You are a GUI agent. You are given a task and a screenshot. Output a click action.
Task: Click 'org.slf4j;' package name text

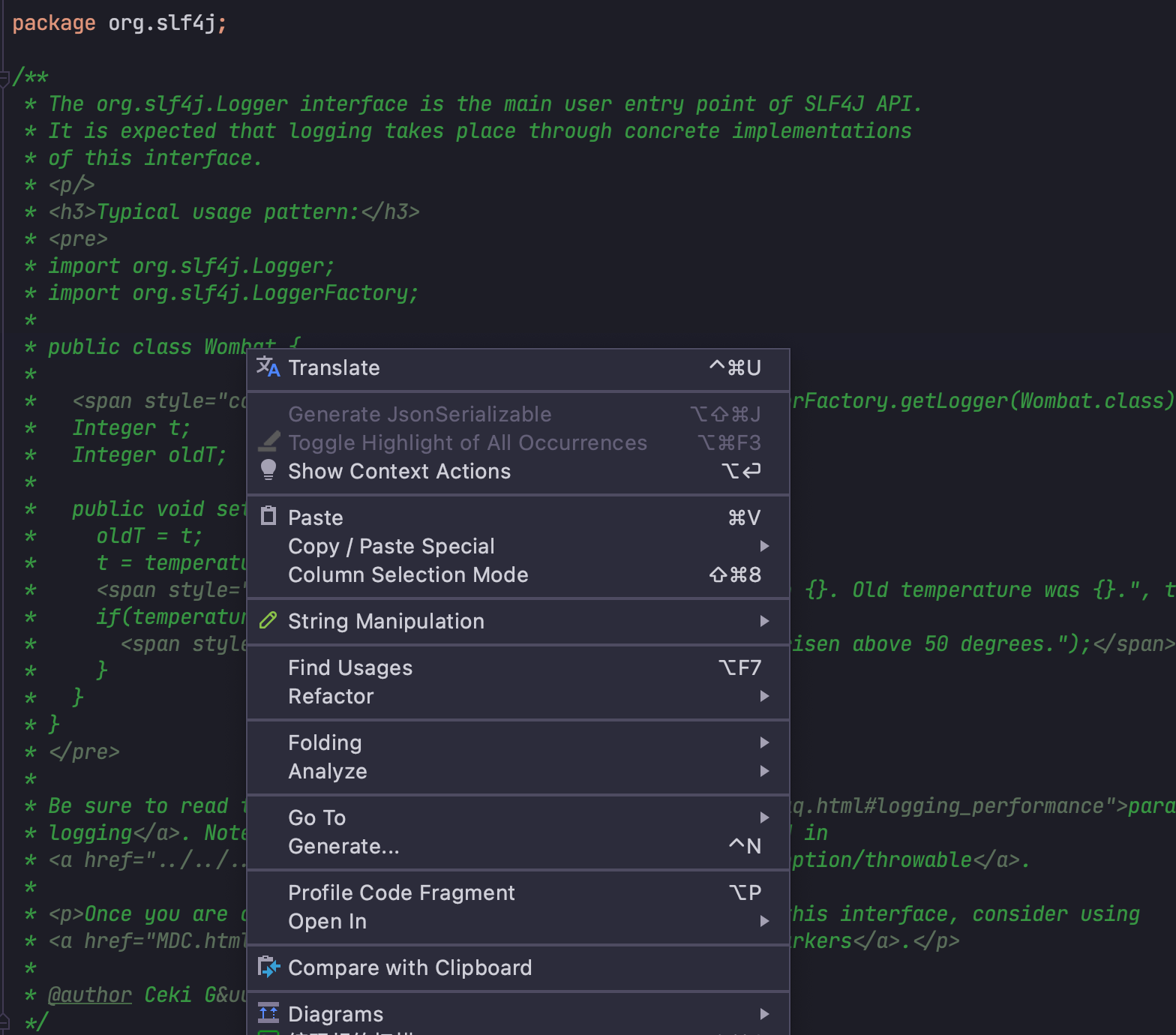(167, 23)
